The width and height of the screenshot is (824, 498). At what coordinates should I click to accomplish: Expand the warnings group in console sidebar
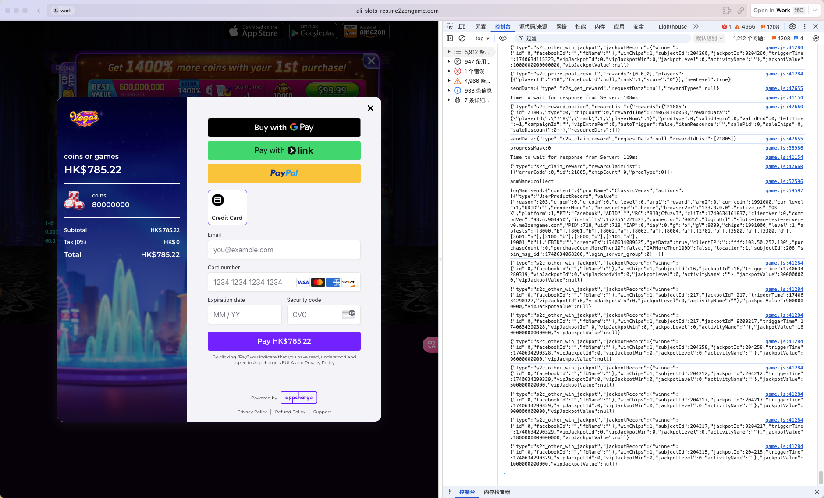pos(449,81)
